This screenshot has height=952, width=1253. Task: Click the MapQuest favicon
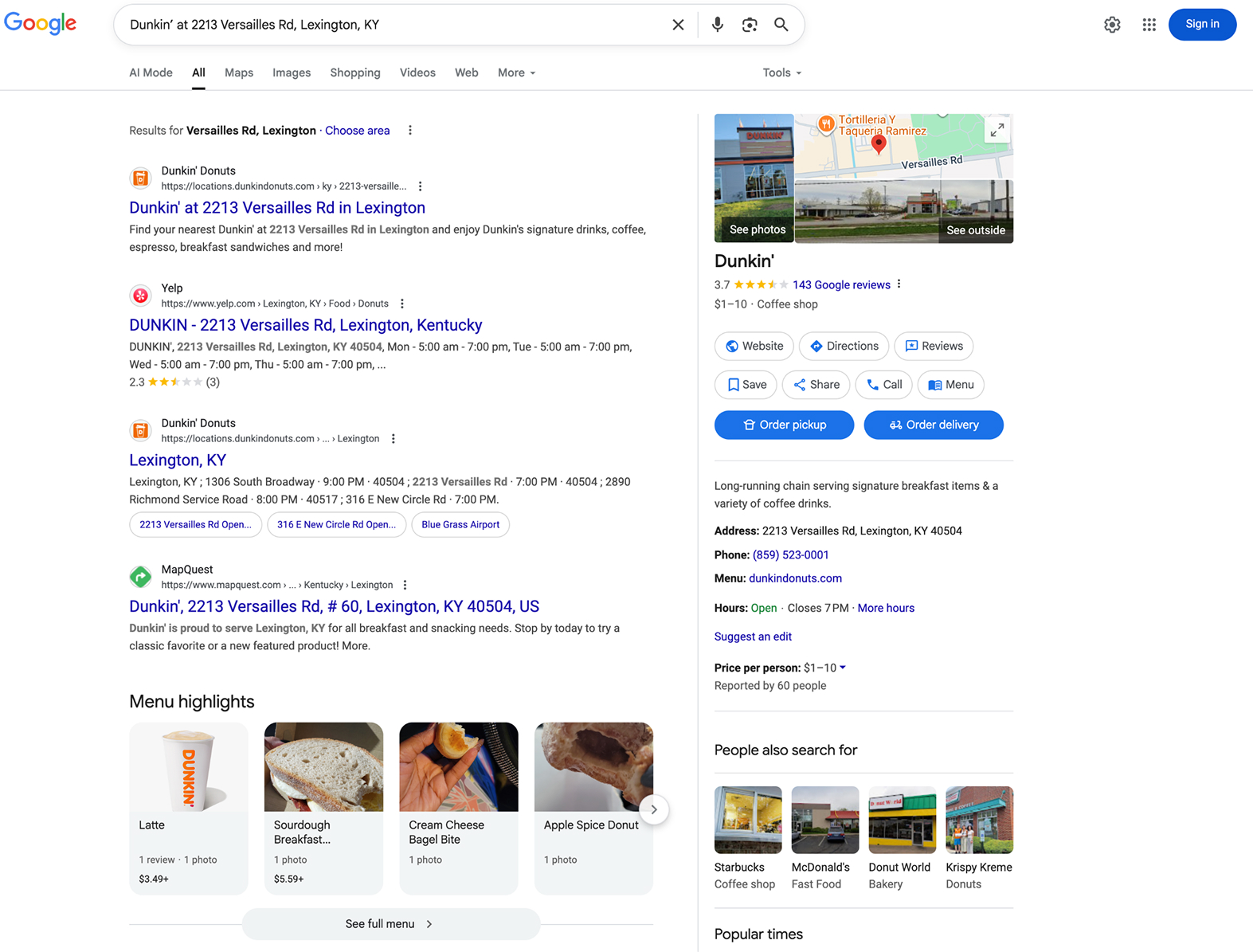pyautogui.click(x=141, y=577)
